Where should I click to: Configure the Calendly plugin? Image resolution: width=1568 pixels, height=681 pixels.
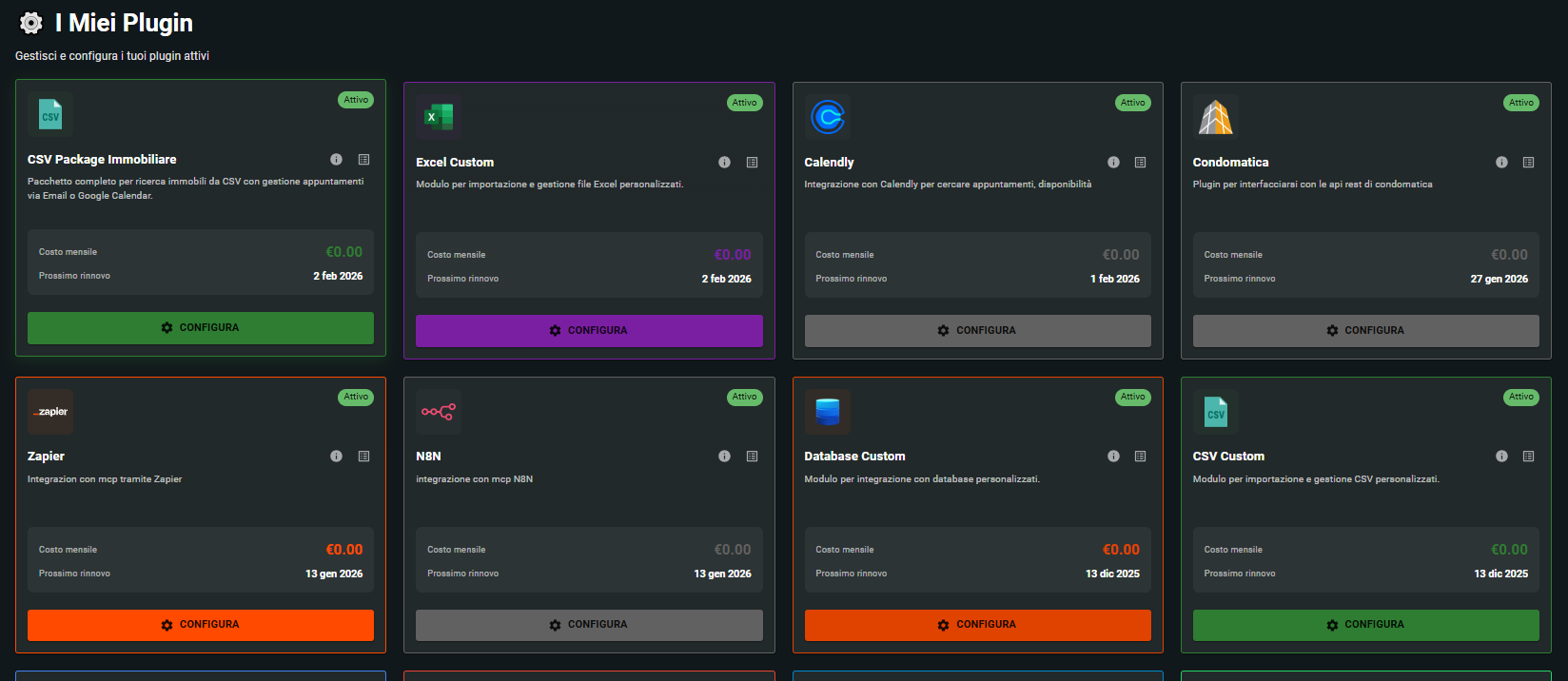tap(978, 331)
